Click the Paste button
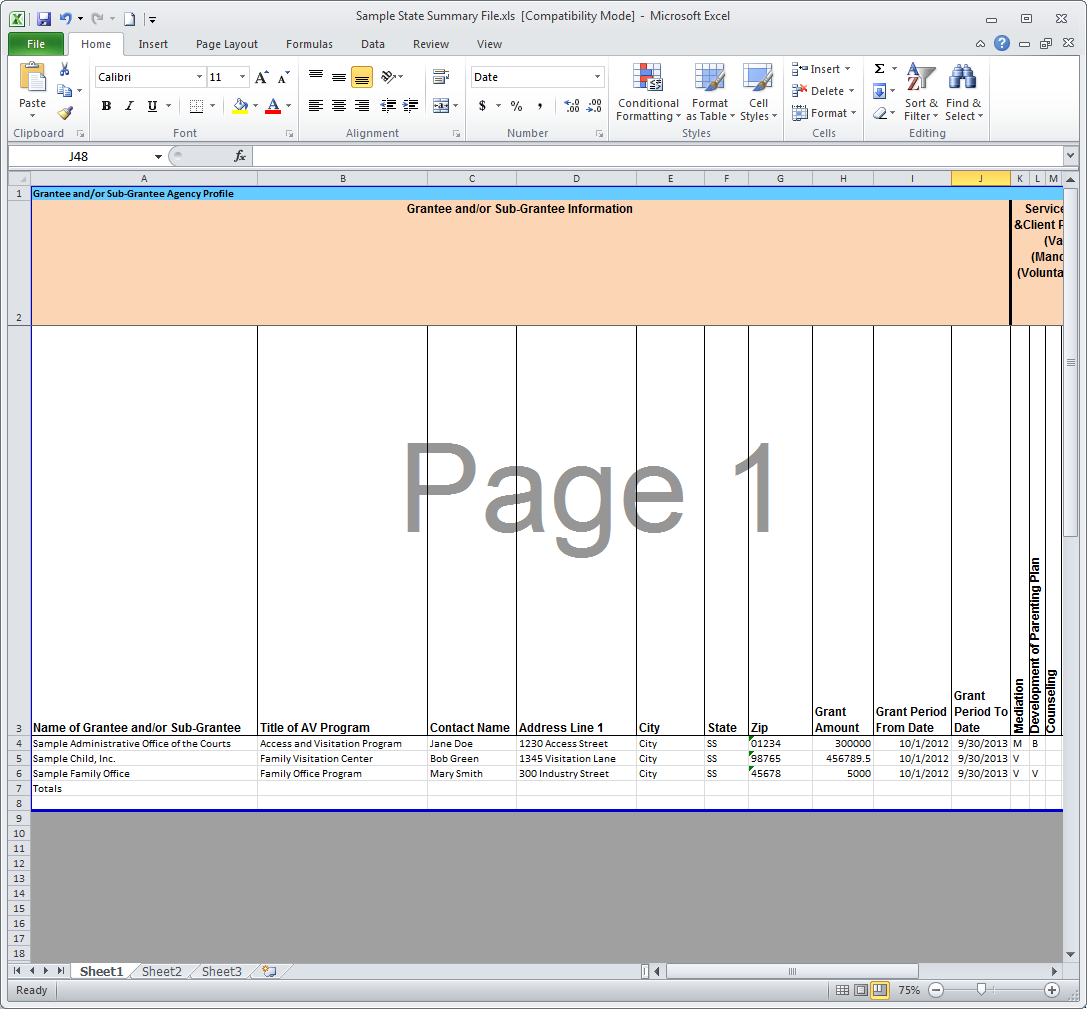The width and height of the screenshot is (1087, 1009). tap(32, 88)
